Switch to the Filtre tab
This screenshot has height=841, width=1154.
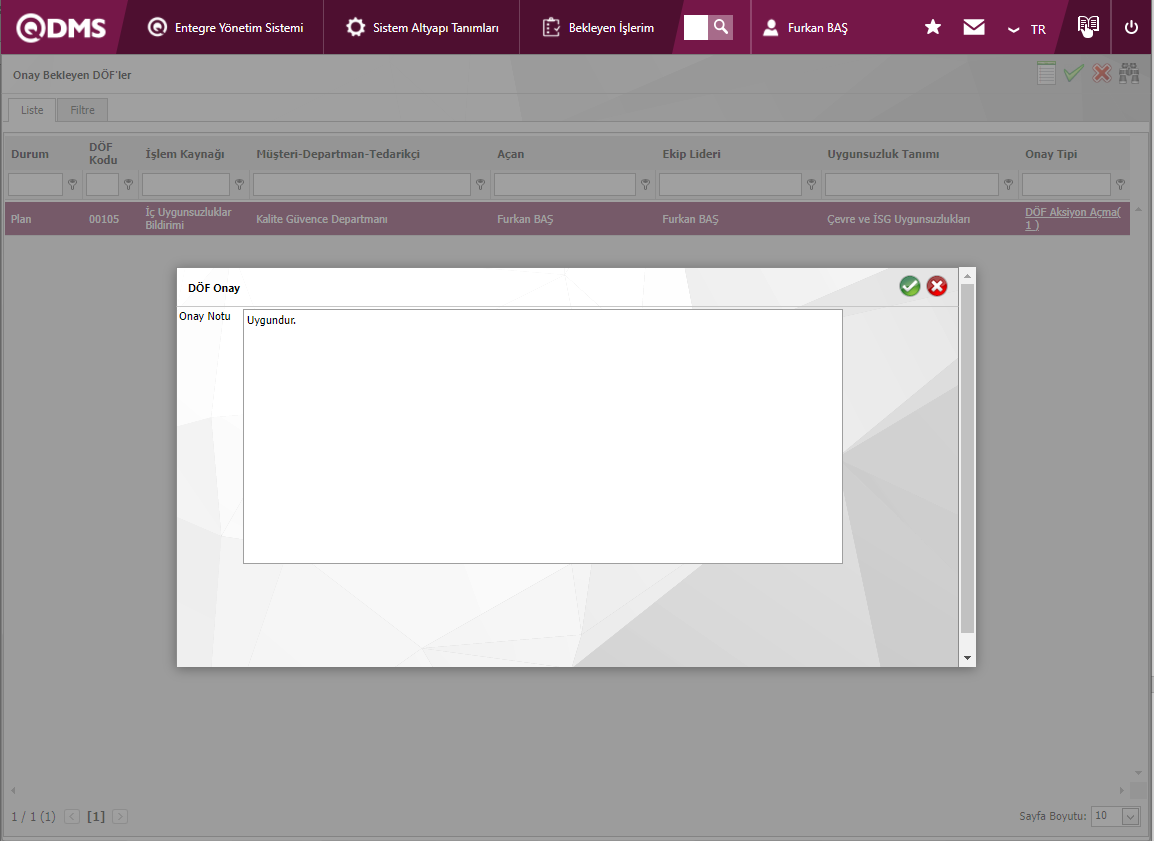coord(82,110)
